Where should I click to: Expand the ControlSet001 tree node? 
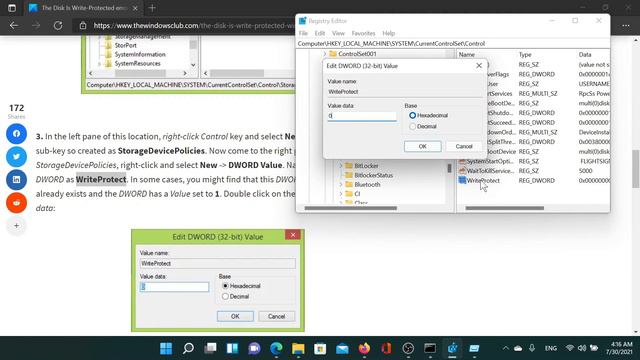tap(325, 54)
